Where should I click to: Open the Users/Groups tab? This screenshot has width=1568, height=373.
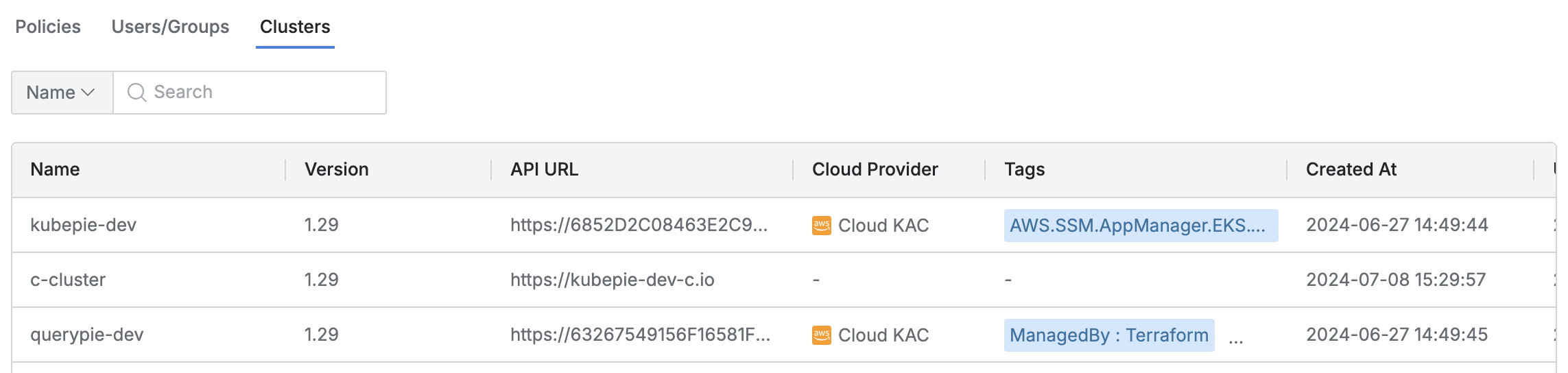170,27
